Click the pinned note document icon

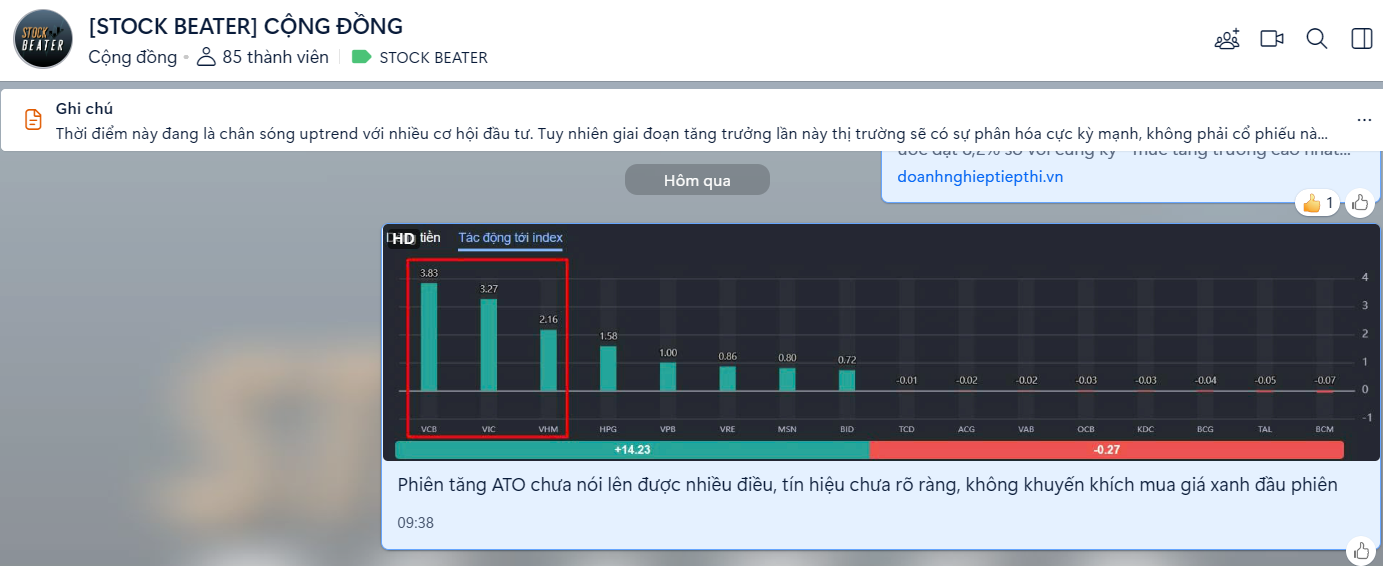click(34, 120)
